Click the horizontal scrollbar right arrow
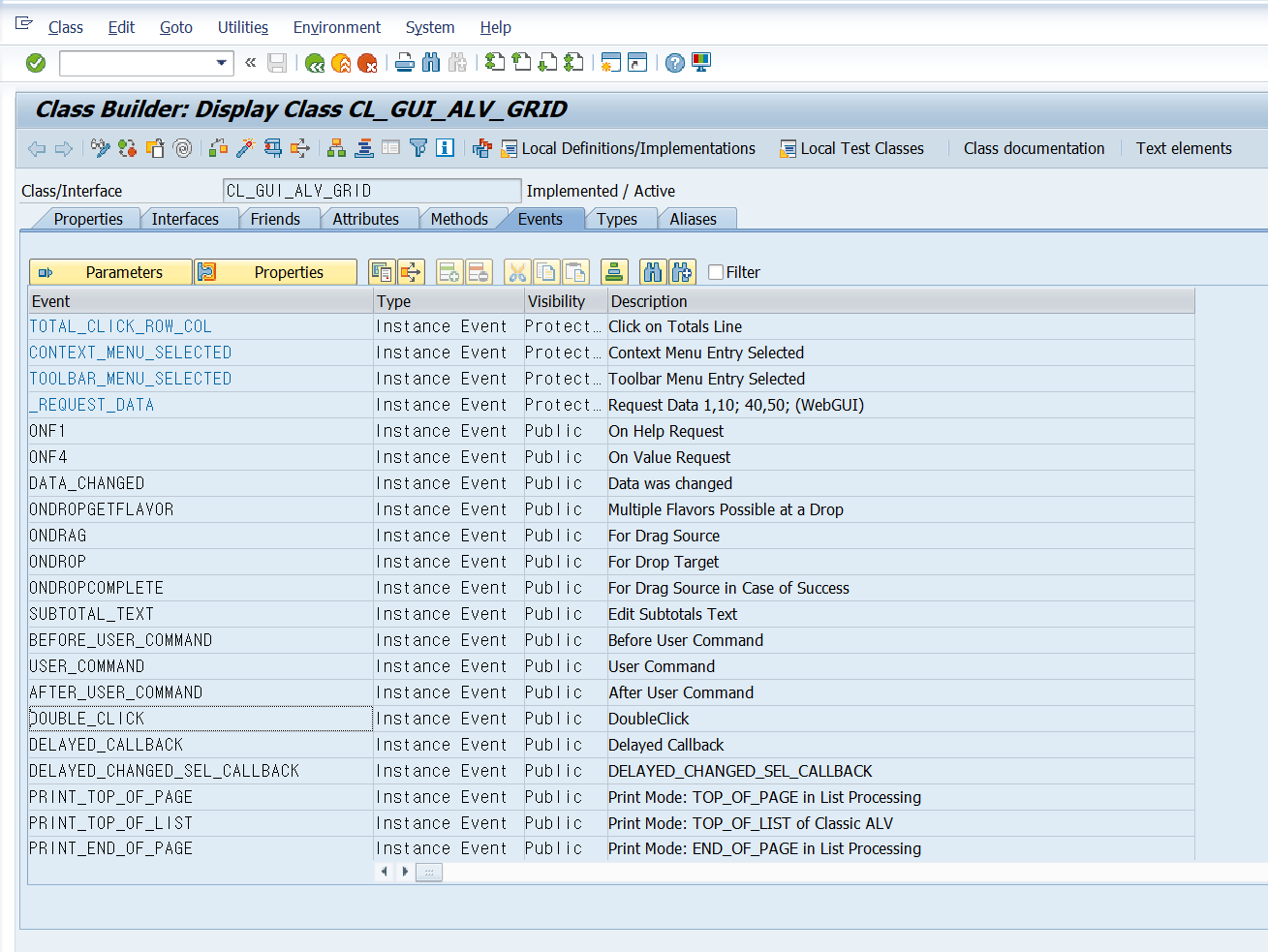1268x952 pixels. (405, 872)
